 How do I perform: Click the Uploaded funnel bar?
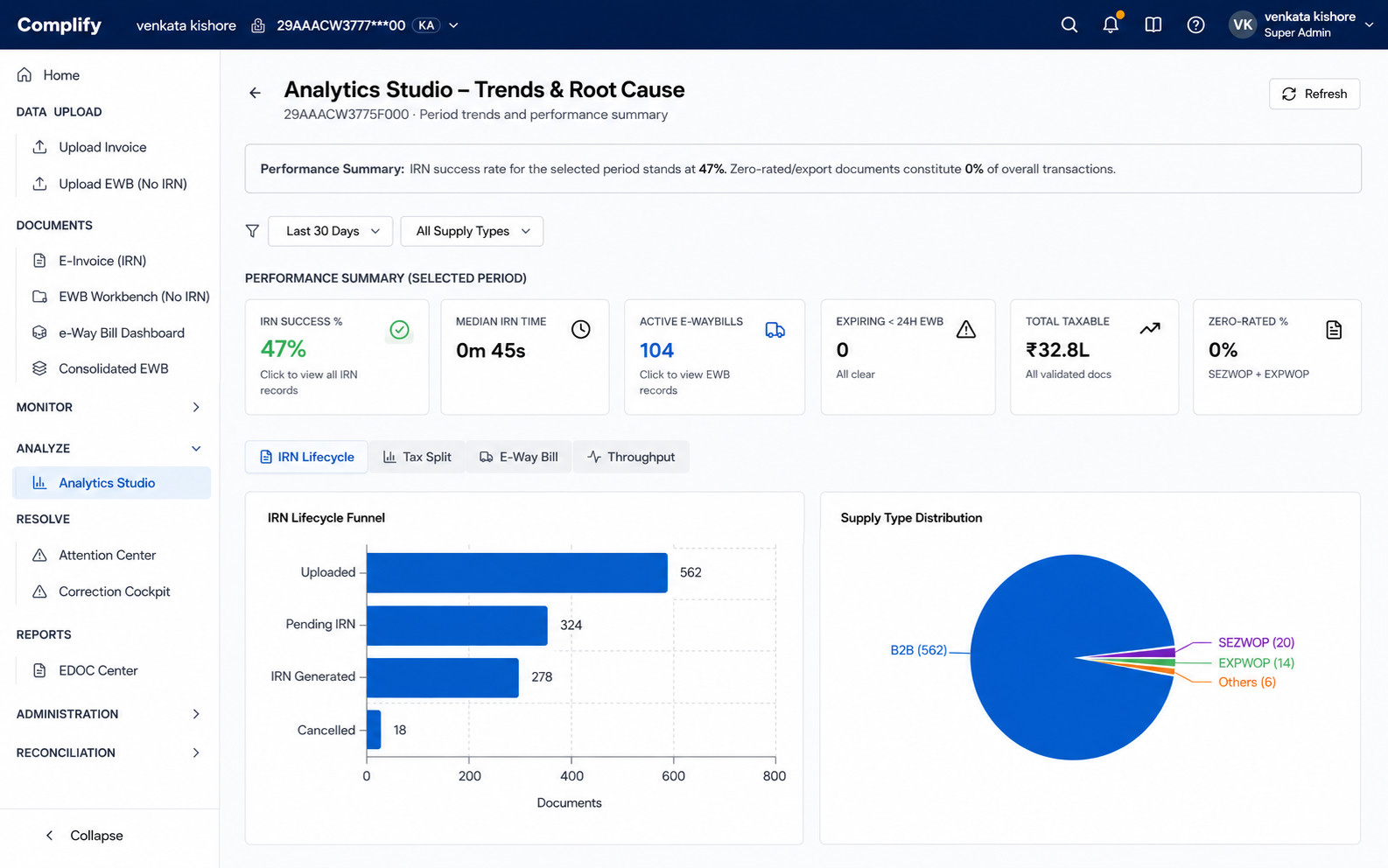click(x=516, y=572)
